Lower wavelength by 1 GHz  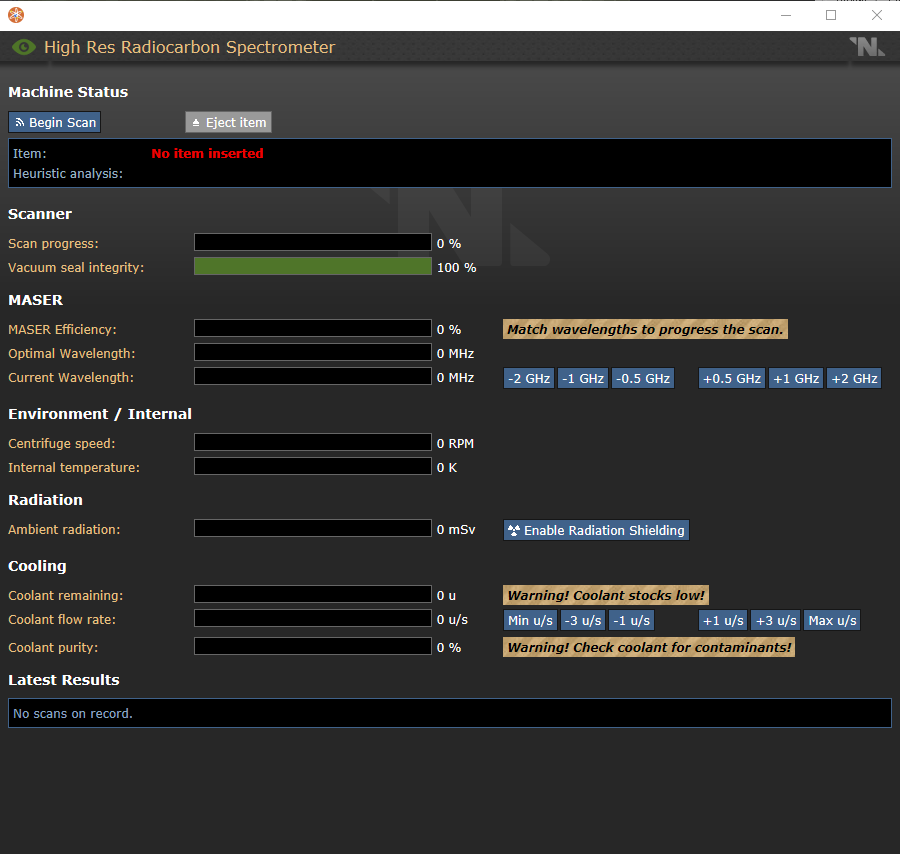(x=583, y=379)
